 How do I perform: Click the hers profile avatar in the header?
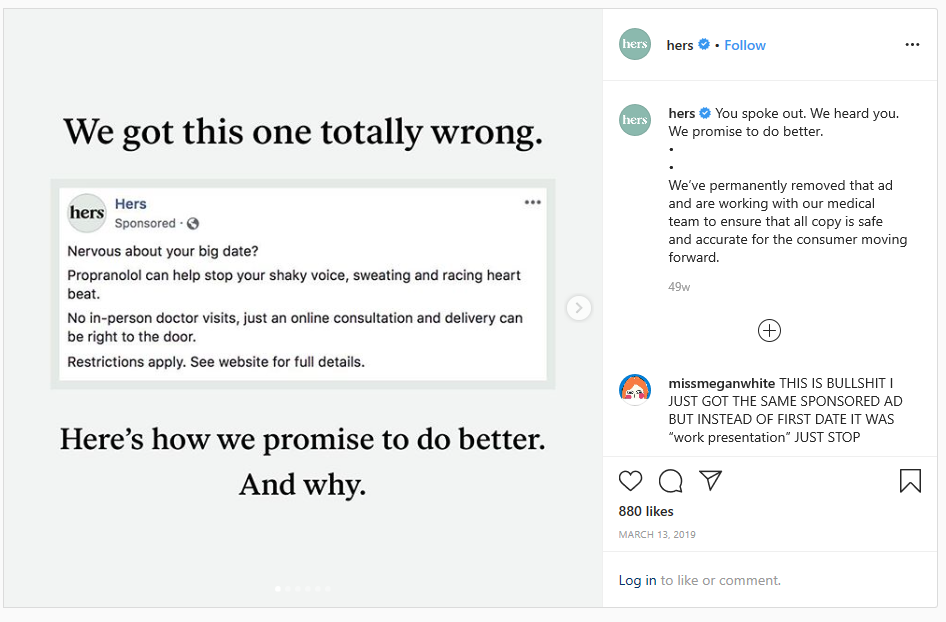(x=635, y=45)
